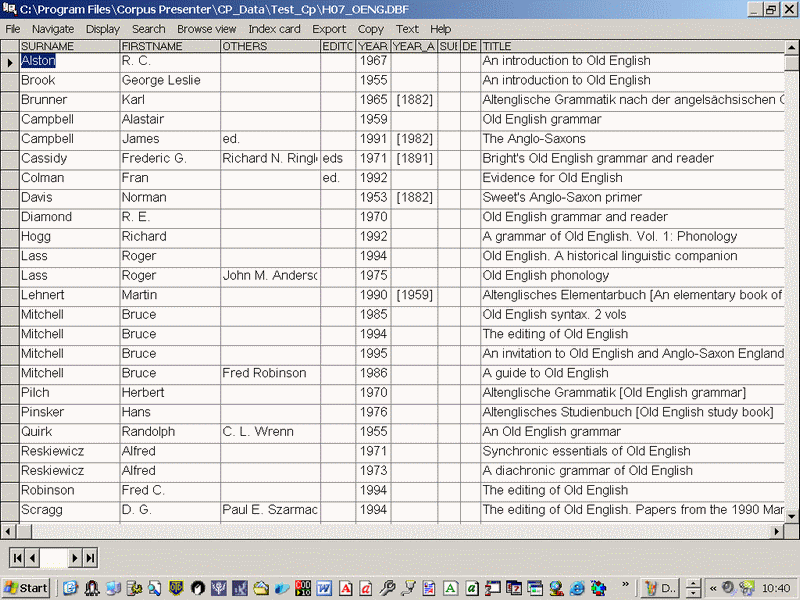Screen dimensions: 800x600
Task: Click the SURNAME column header
Action: (x=69, y=46)
